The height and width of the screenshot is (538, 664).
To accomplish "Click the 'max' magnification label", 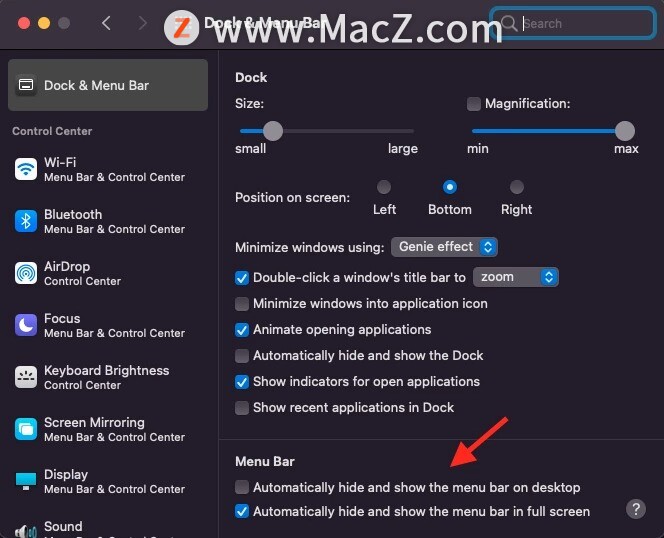I will (x=626, y=149).
